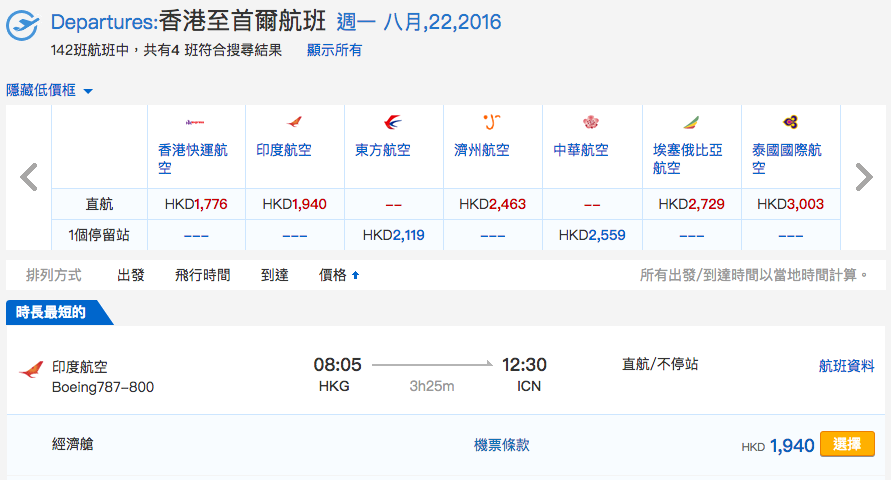Collapse the 隱藏低價框 price grid dropdown

[49, 90]
